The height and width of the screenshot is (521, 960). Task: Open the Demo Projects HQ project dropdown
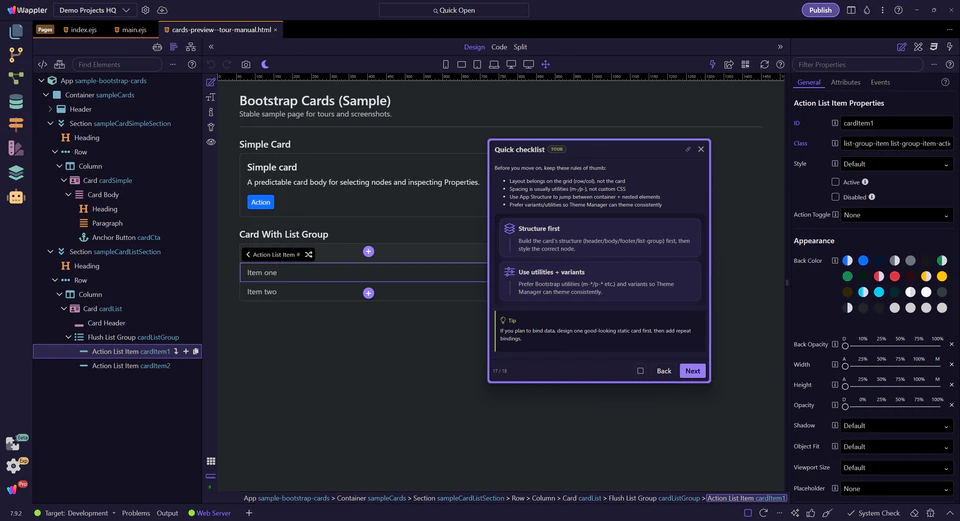[x=94, y=10]
